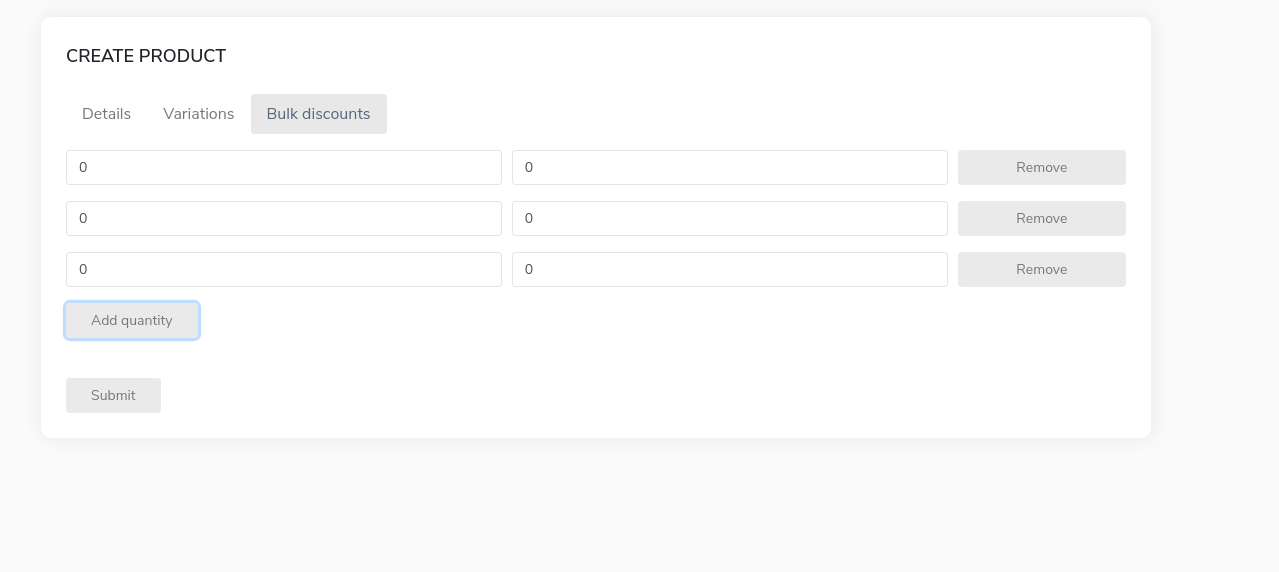Click the top Remove button
Screen dimensions: 1279x572
1041,168
